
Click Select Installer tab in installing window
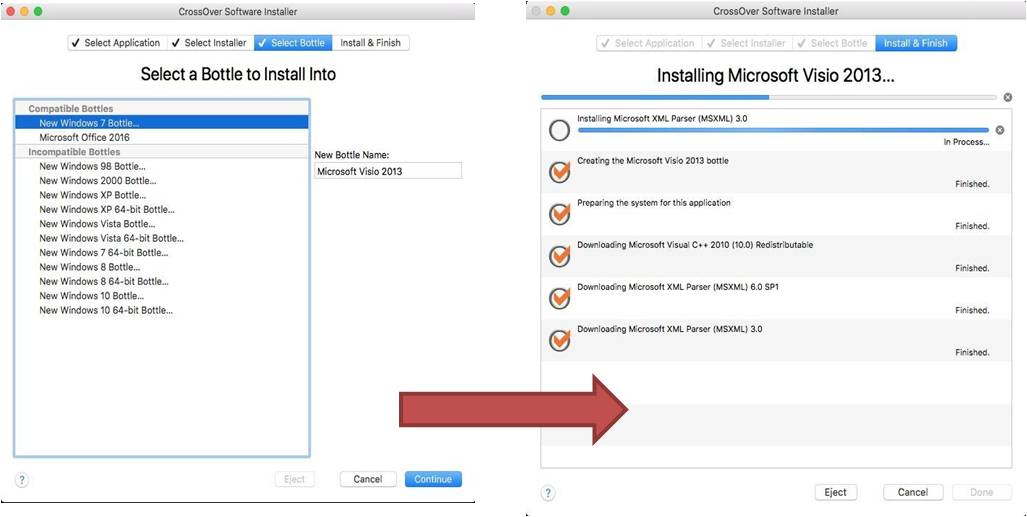tap(747, 43)
